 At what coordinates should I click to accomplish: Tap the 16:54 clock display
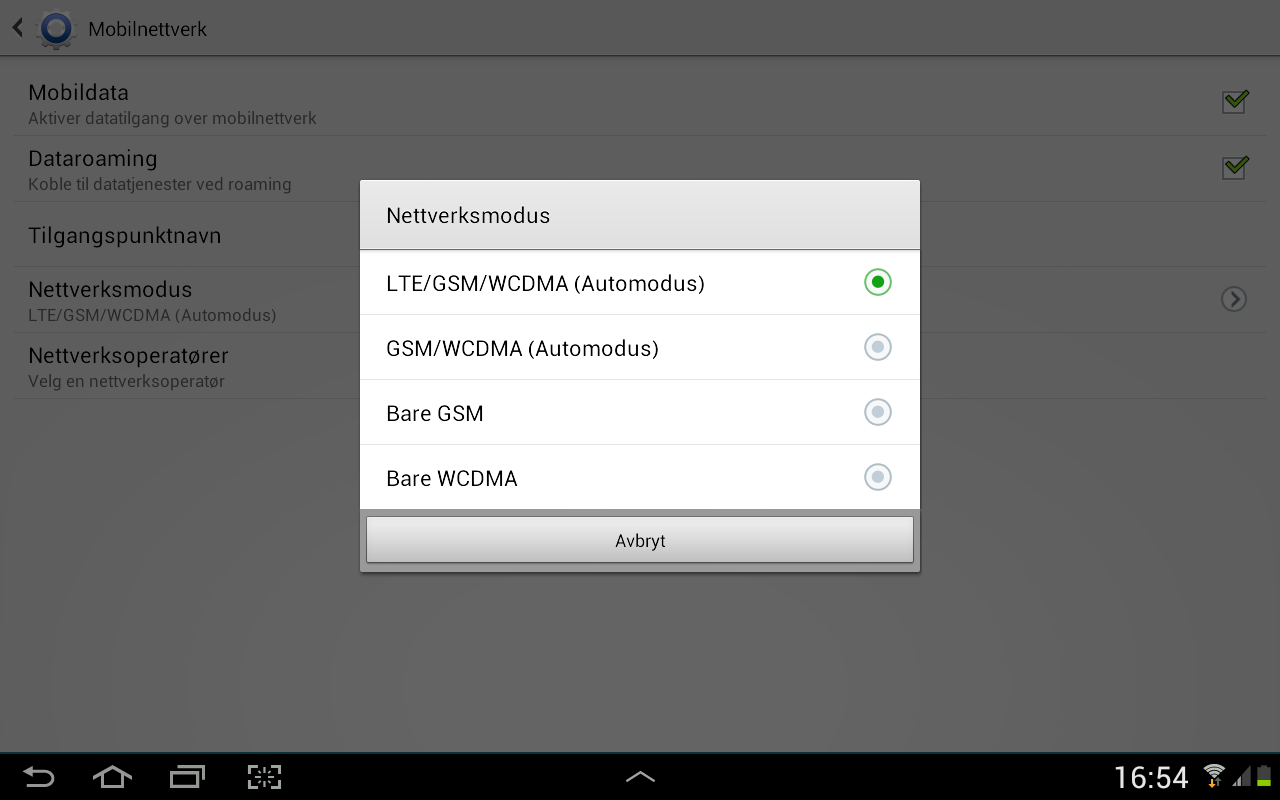tap(1151, 777)
